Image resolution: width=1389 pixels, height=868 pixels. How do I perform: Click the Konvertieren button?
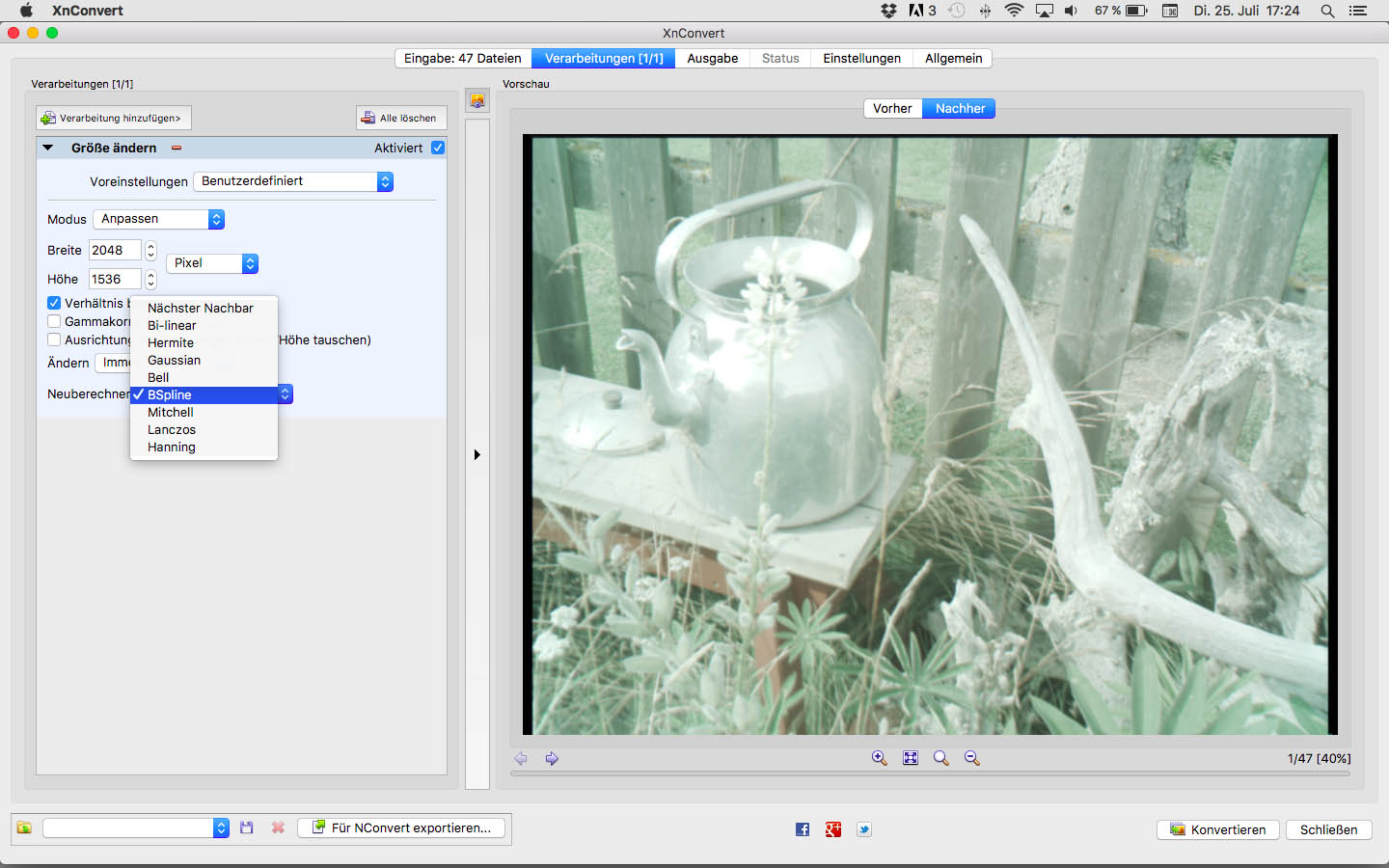point(1218,829)
